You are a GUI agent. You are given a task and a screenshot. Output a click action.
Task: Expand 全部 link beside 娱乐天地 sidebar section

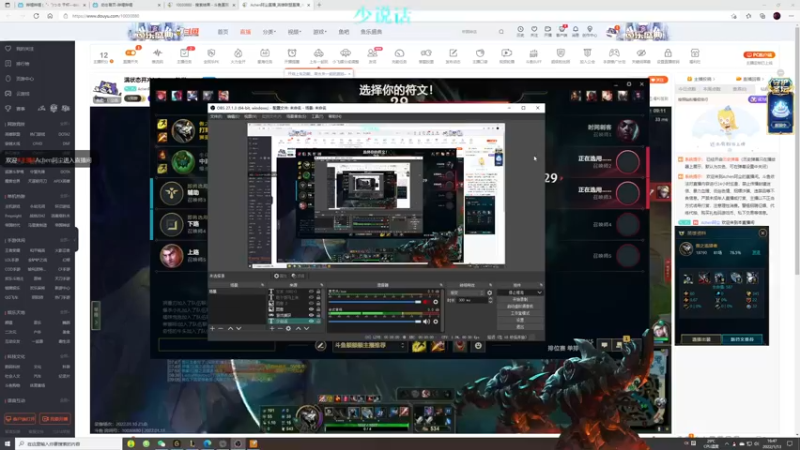pyautogui.click(x=65, y=312)
